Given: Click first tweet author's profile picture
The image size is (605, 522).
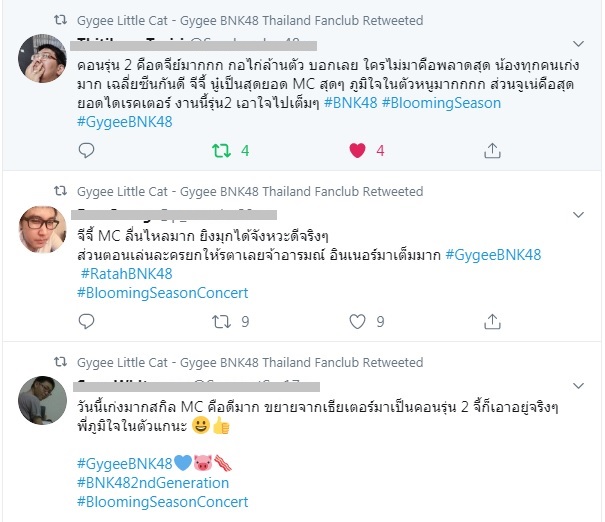Looking at the screenshot, I should [x=42, y=59].
